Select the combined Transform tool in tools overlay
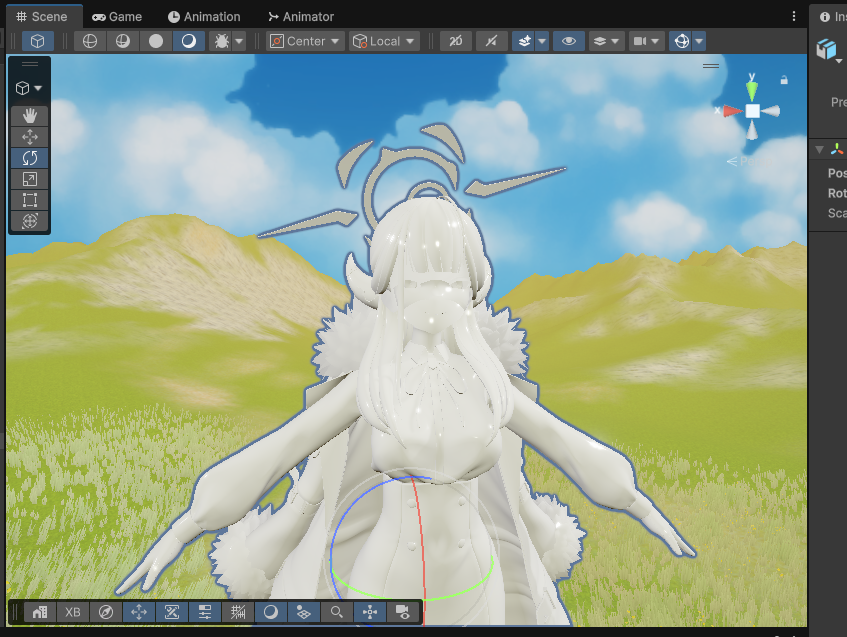This screenshot has height=637, width=847. pos(30,221)
